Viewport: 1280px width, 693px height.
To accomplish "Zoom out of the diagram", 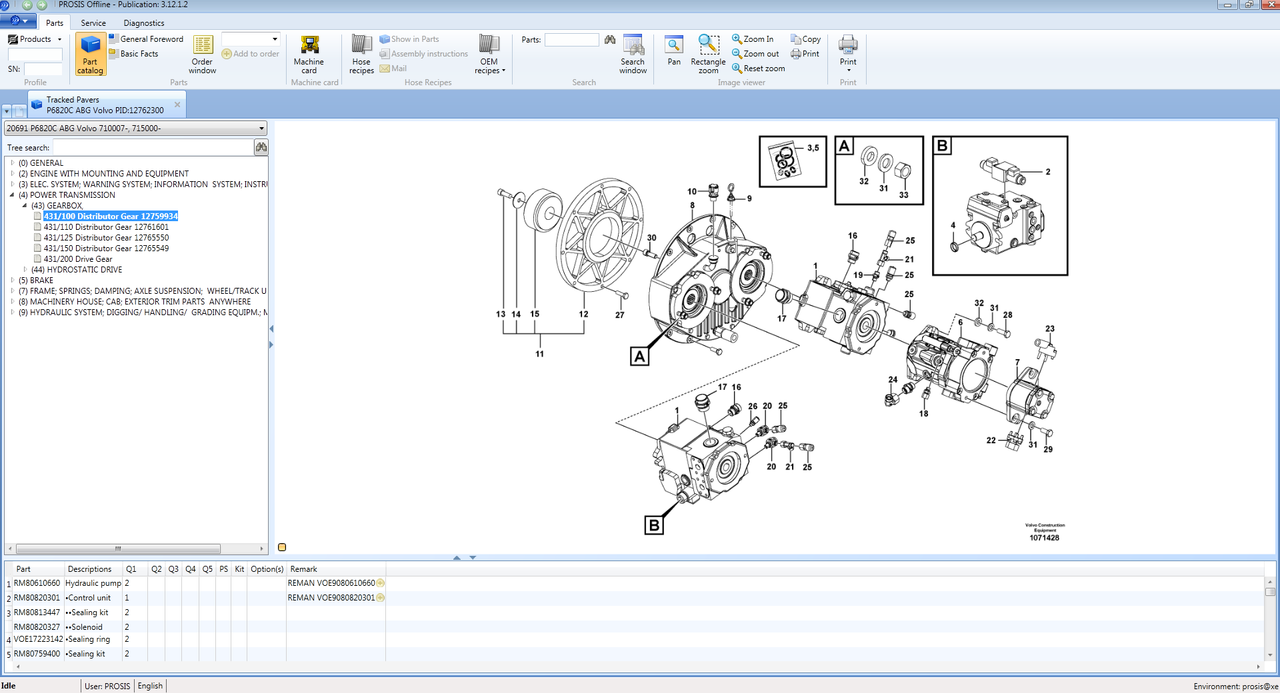I will click(755, 54).
